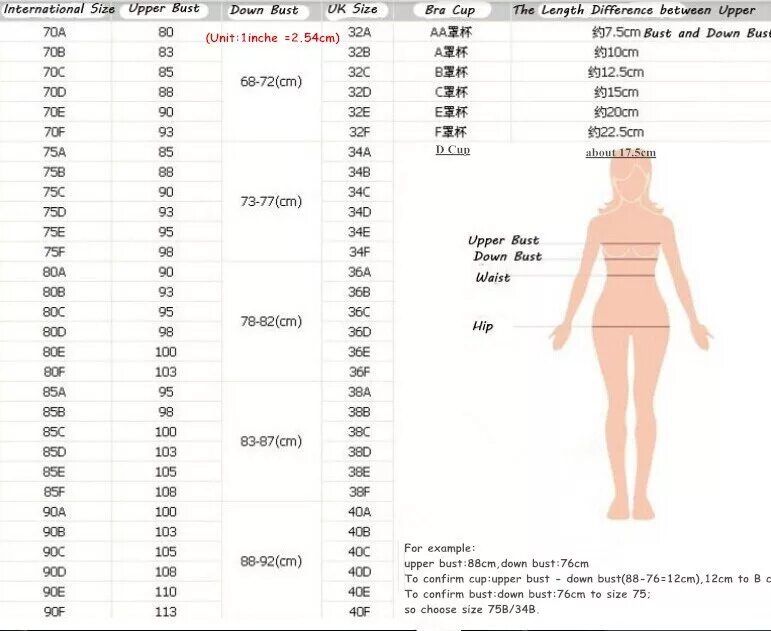Select the 36F UK size cell
The height and width of the screenshot is (631, 771).
pos(359,372)
